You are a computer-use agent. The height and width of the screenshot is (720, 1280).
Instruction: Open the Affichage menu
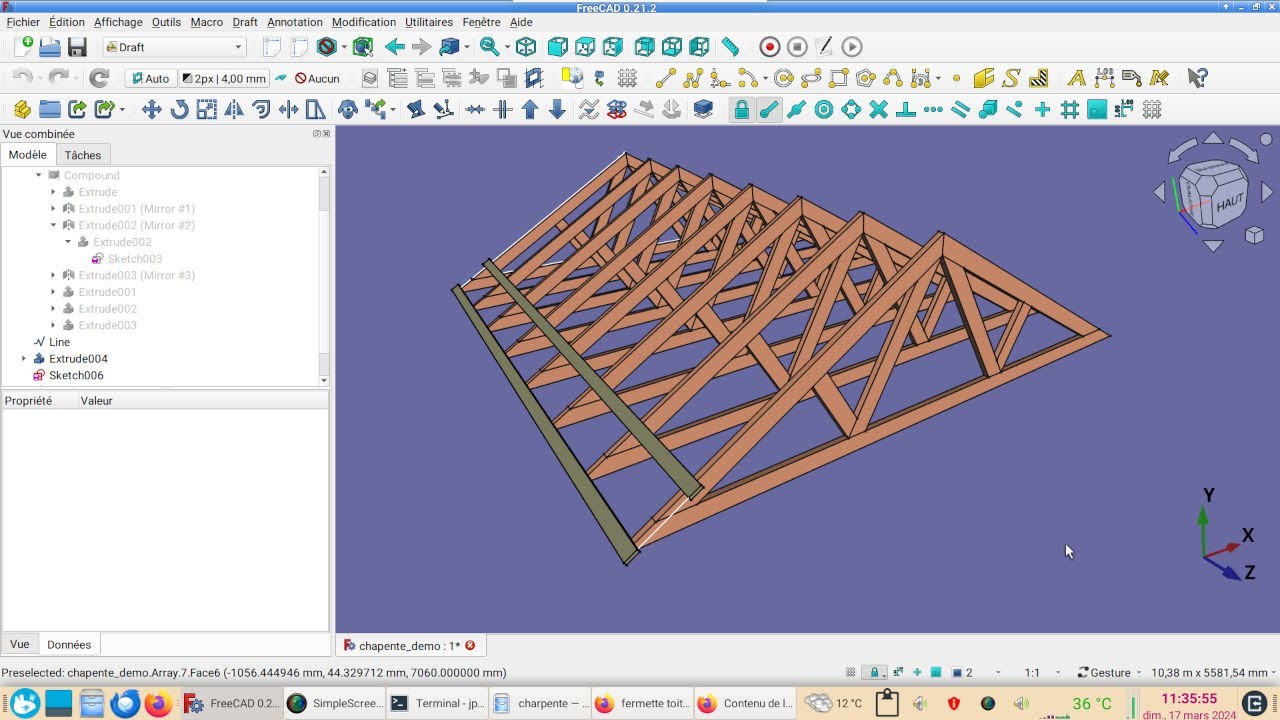pos(118,22)
